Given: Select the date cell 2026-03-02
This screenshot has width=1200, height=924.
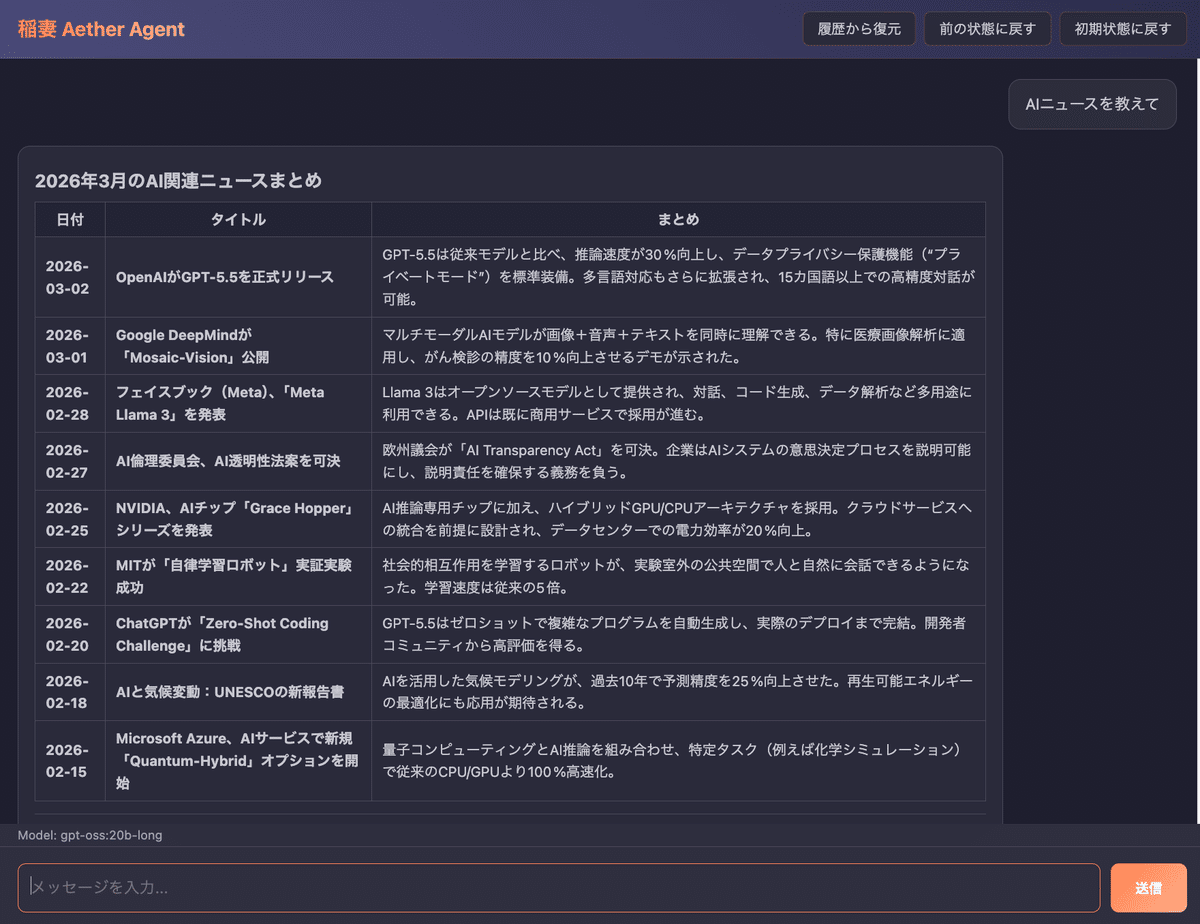Looking at the screenshot, I should (70, 277).
